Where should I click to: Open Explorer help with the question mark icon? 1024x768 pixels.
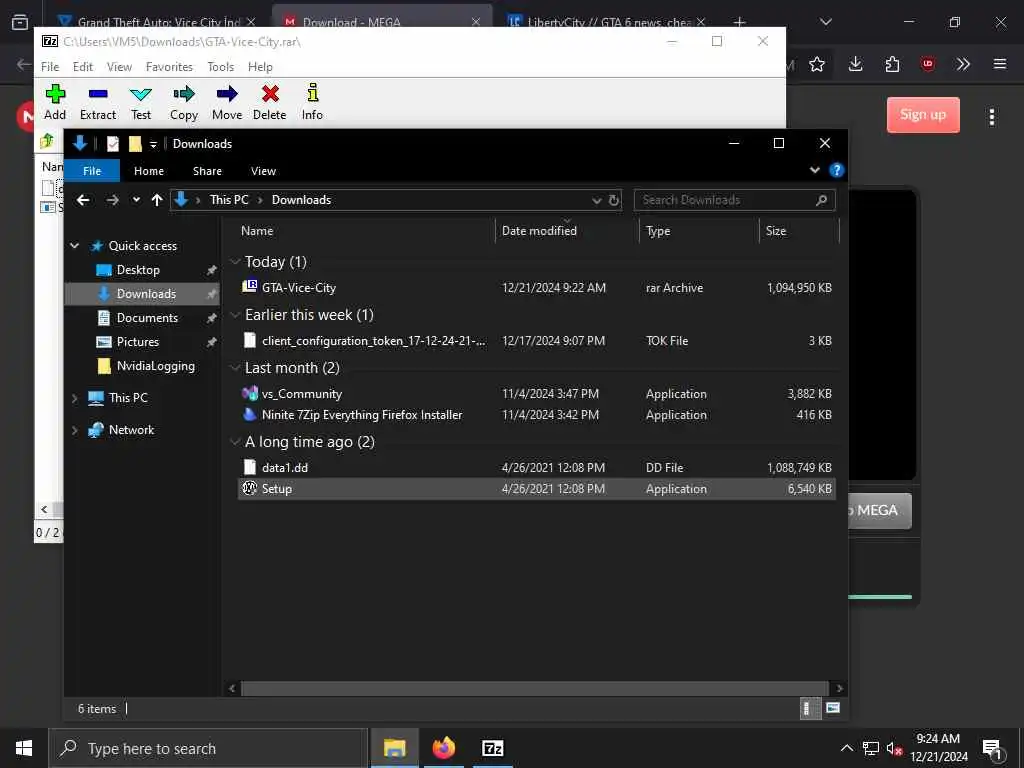836,170
